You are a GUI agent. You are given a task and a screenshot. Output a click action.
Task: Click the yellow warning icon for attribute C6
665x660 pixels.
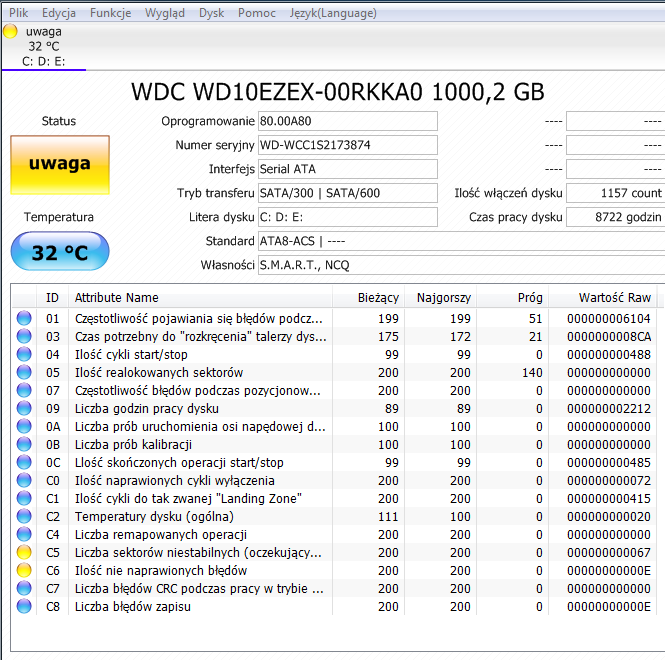tap(24, 571)
